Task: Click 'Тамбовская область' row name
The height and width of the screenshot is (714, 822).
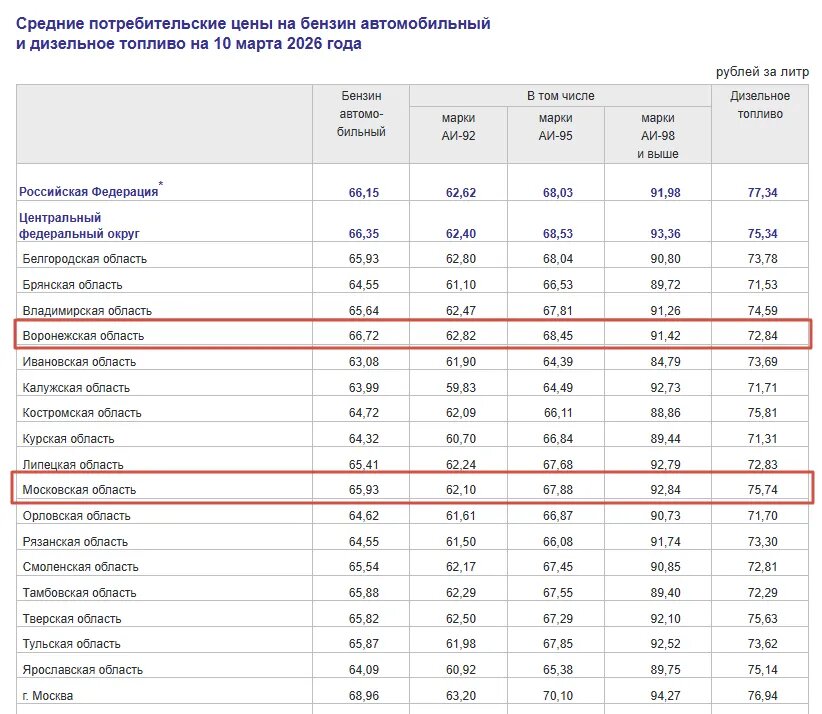Action: tap(79, 593)
